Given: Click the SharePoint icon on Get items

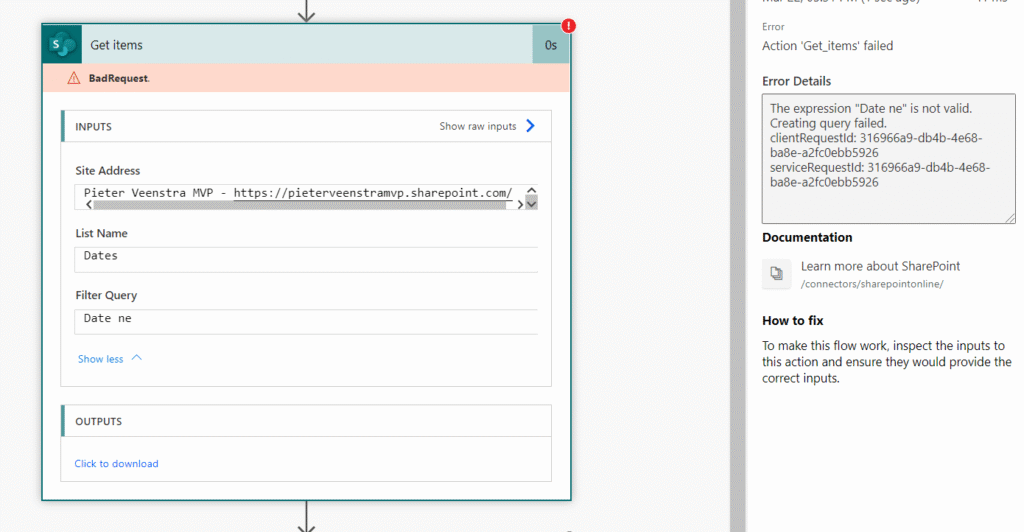Looking at the screenshot, I should (x=62, y=44).
